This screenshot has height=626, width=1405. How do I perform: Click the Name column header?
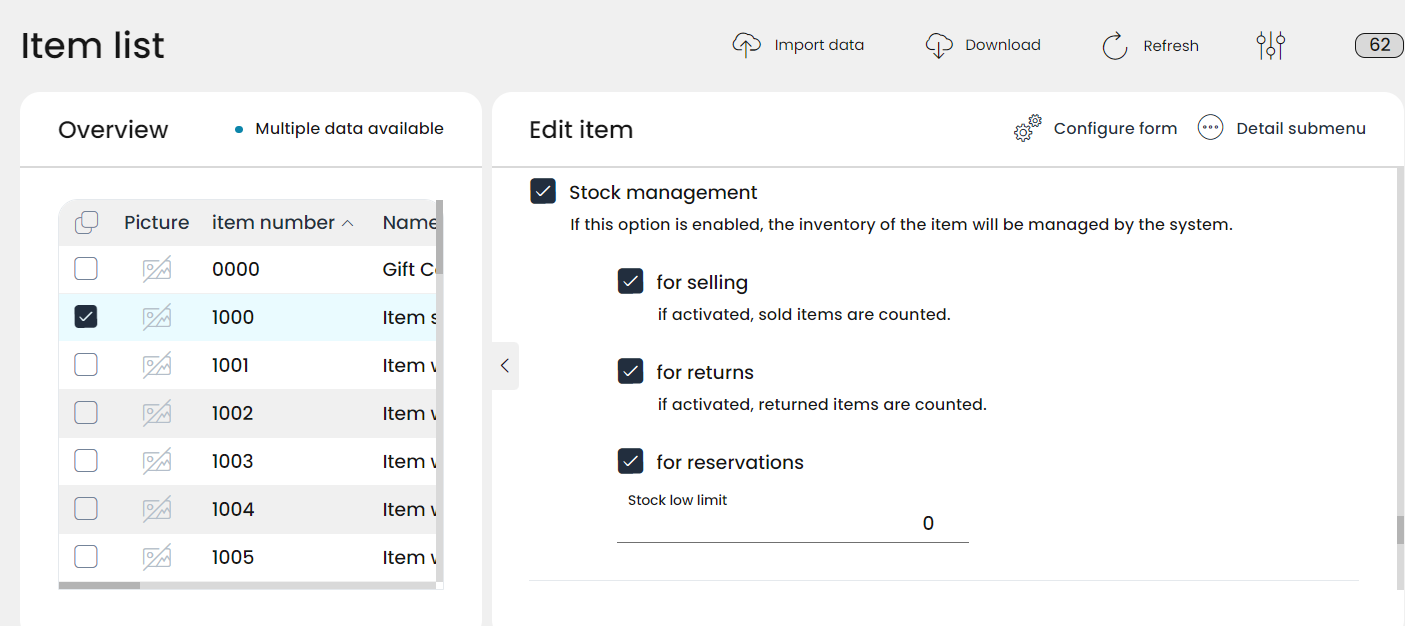[409, 223]
